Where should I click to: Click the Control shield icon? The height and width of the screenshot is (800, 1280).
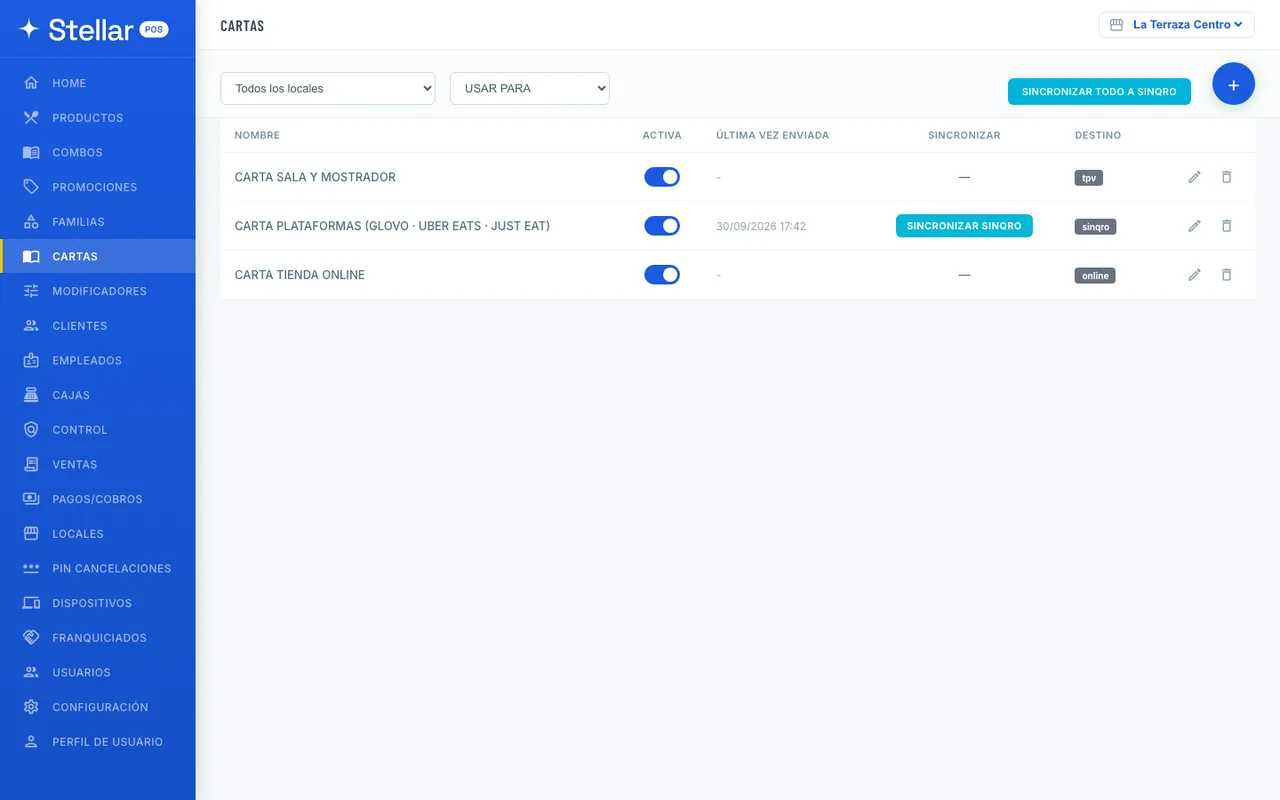coord(31,430)
